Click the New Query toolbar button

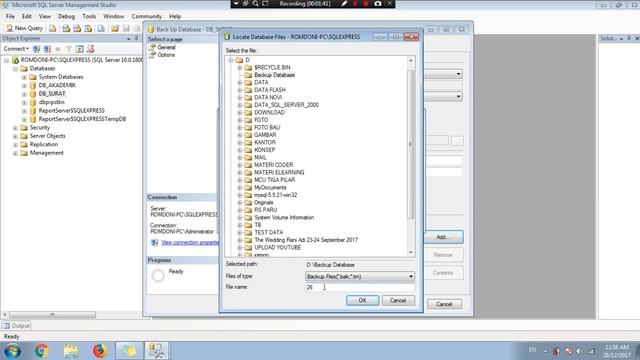coord(24,28)
